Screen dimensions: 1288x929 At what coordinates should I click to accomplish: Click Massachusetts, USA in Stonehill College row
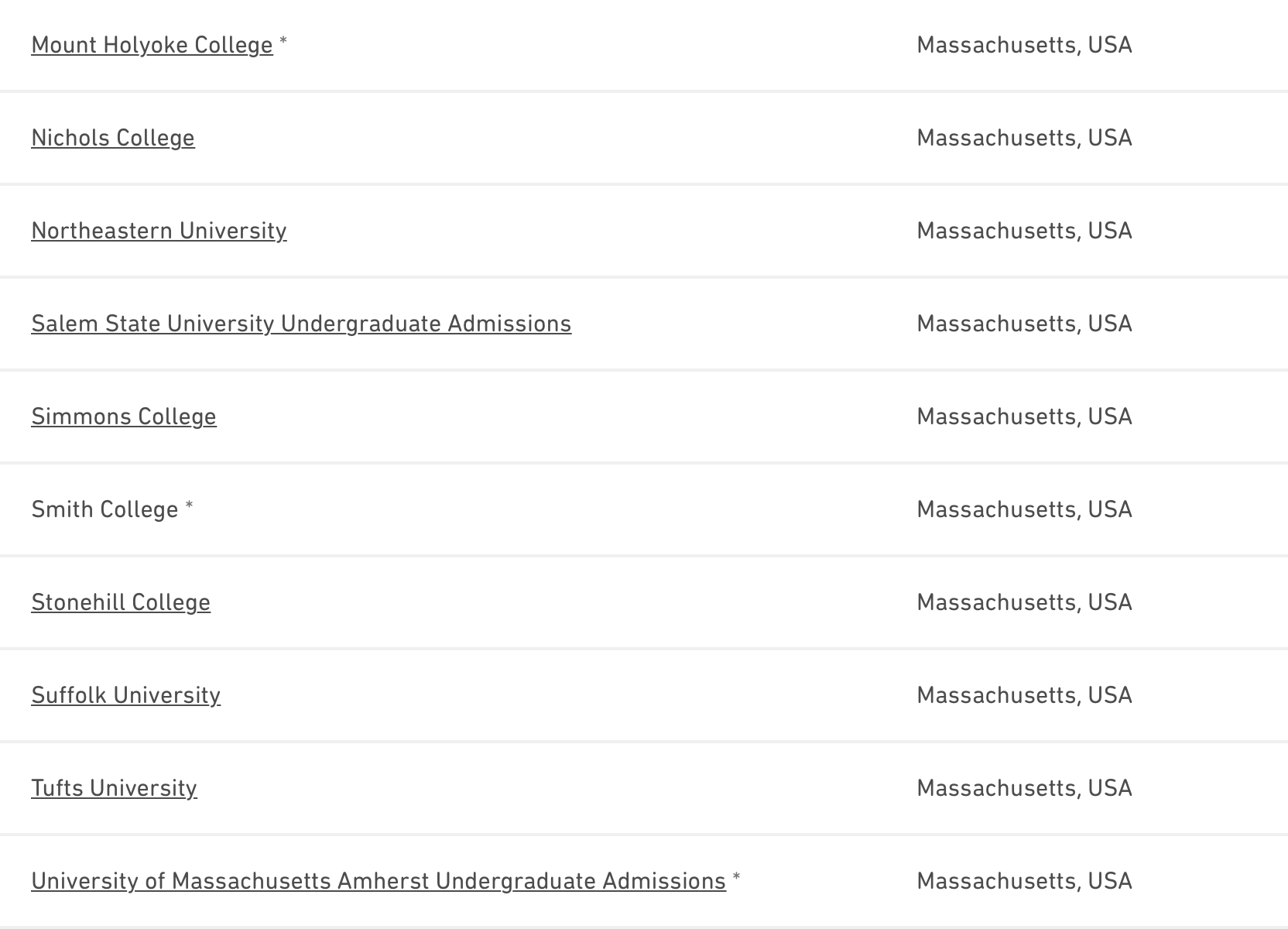tap(1024, 602)
